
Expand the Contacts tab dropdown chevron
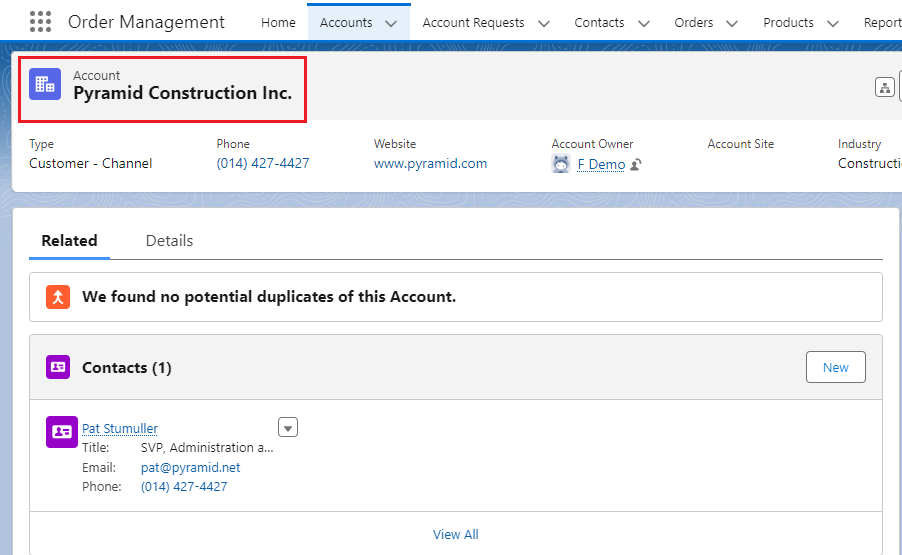tap(643, 23)
